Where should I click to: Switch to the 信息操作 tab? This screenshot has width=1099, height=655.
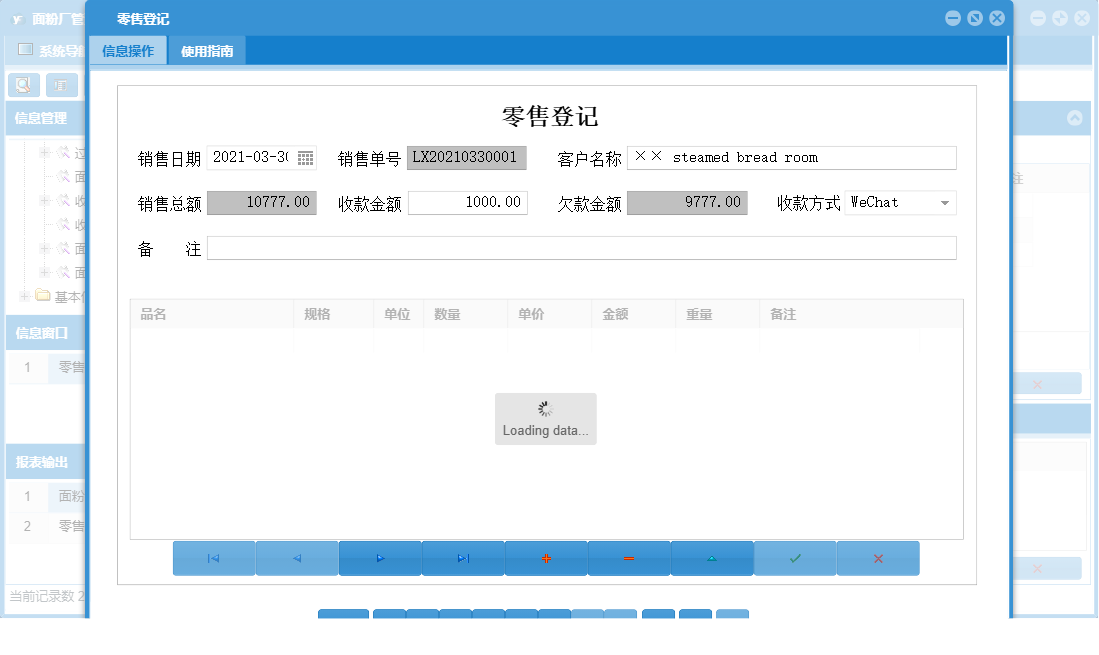click(127, 48)
